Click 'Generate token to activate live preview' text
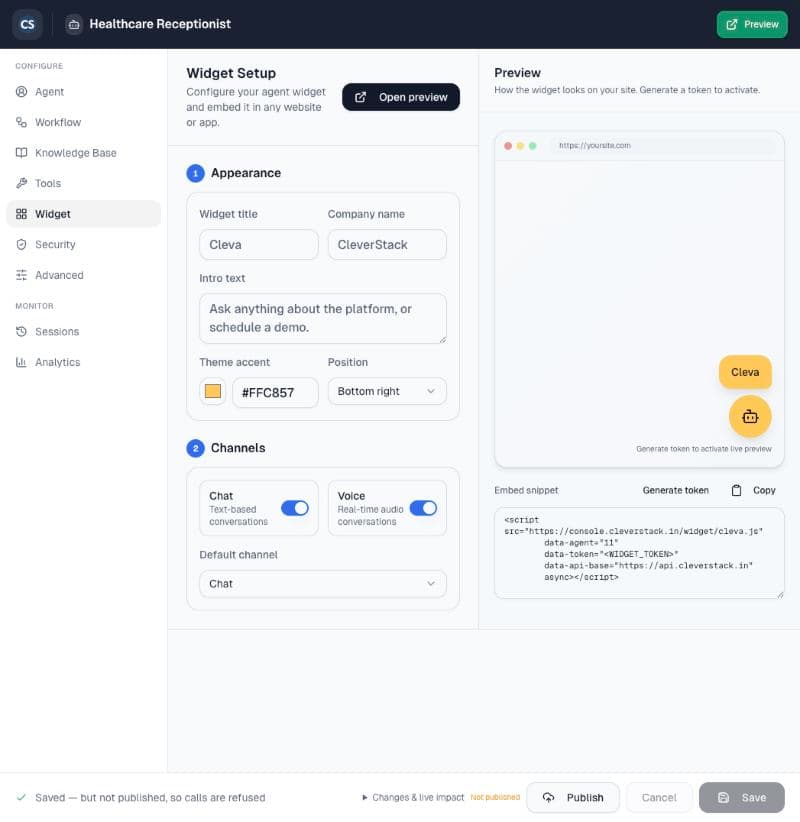 (704, 449)
